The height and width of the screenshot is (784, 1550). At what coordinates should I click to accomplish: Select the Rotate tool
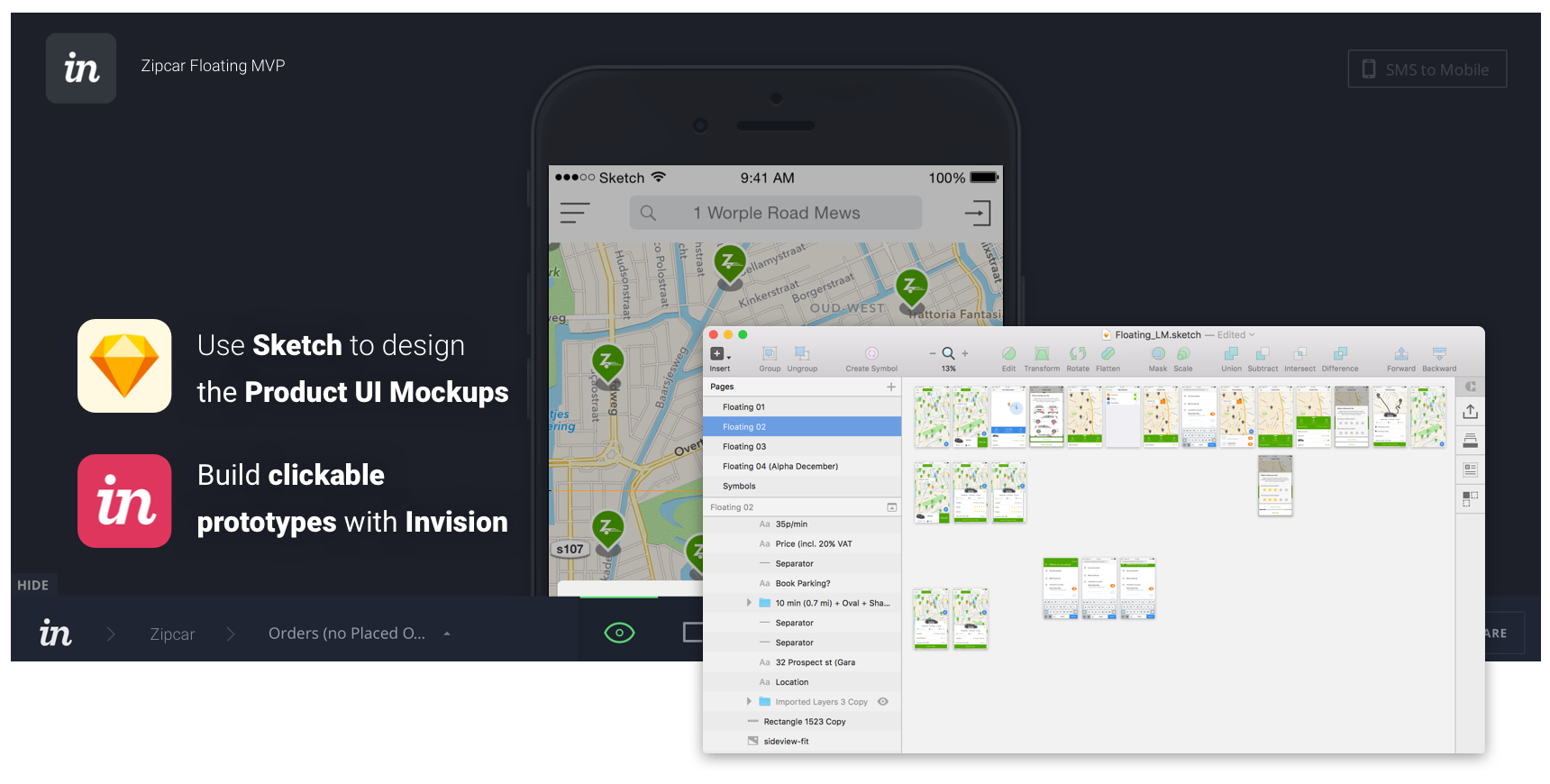(1078, 359)
